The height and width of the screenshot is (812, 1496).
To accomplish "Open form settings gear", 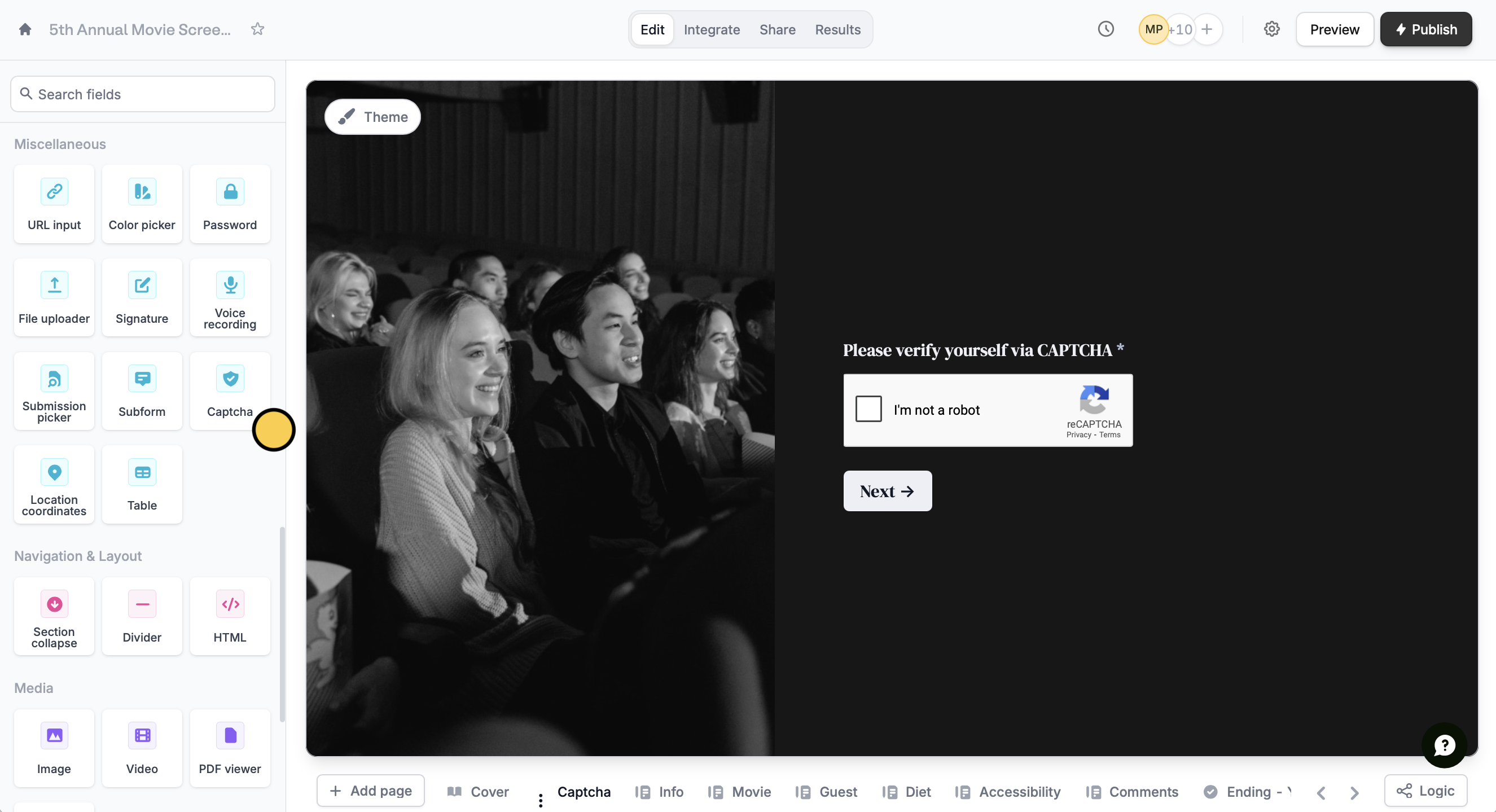I will [x=1272, y=29].
